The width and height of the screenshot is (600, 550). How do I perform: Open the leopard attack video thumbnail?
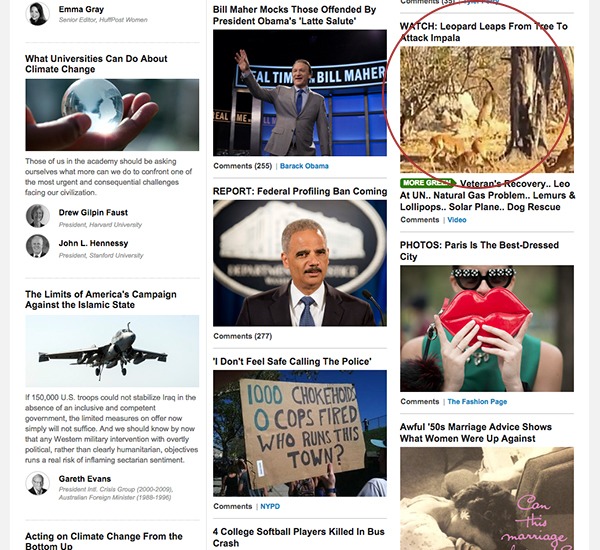click(x=487, y=109)
